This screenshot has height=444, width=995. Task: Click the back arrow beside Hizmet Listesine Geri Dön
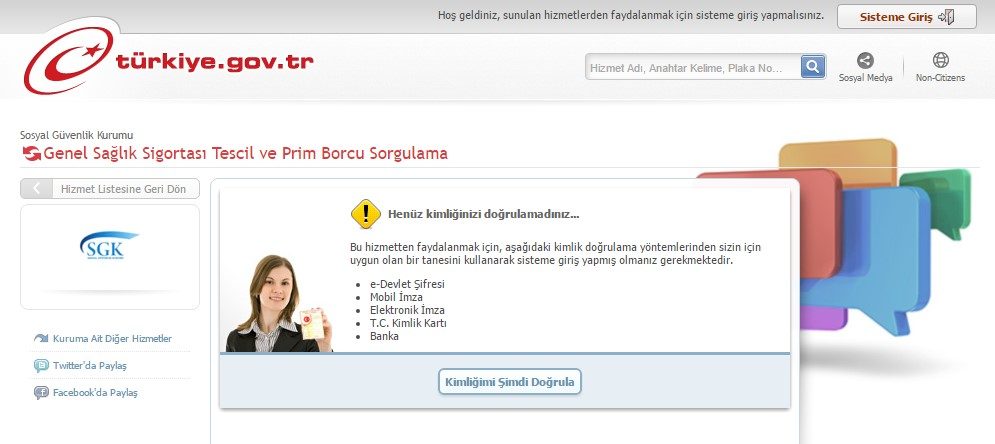(x=37, y=188)
